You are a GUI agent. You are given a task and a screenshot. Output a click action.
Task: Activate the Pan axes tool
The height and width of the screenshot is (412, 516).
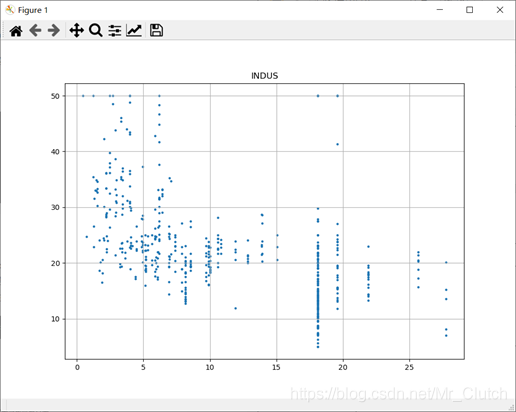click(x=76, y=31)
